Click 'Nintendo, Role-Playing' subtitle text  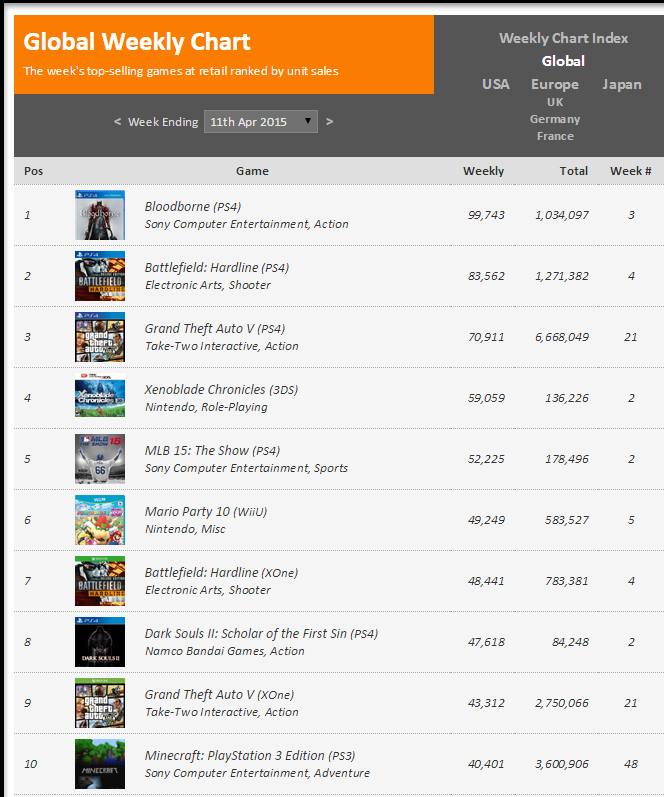pos(206,407)
